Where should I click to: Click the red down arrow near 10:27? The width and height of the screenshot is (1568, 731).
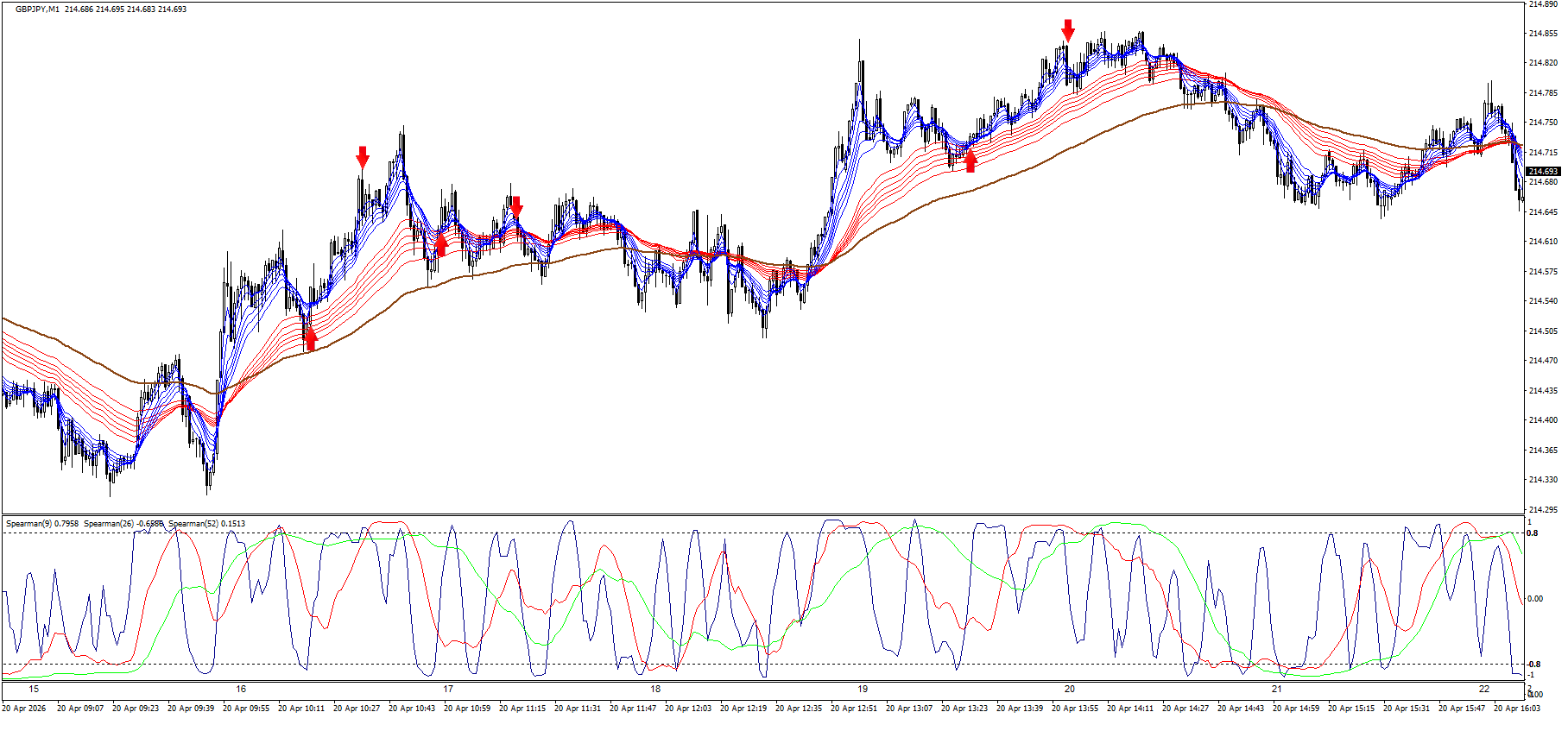pos(363,157)
